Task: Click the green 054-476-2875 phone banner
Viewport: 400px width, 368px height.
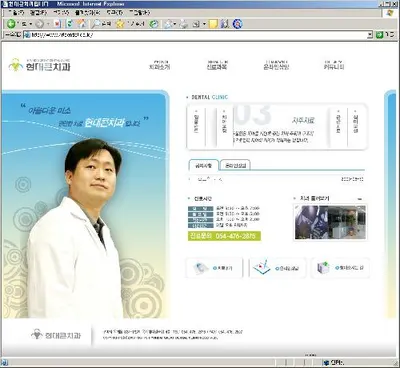Action: tap(224, 236)
